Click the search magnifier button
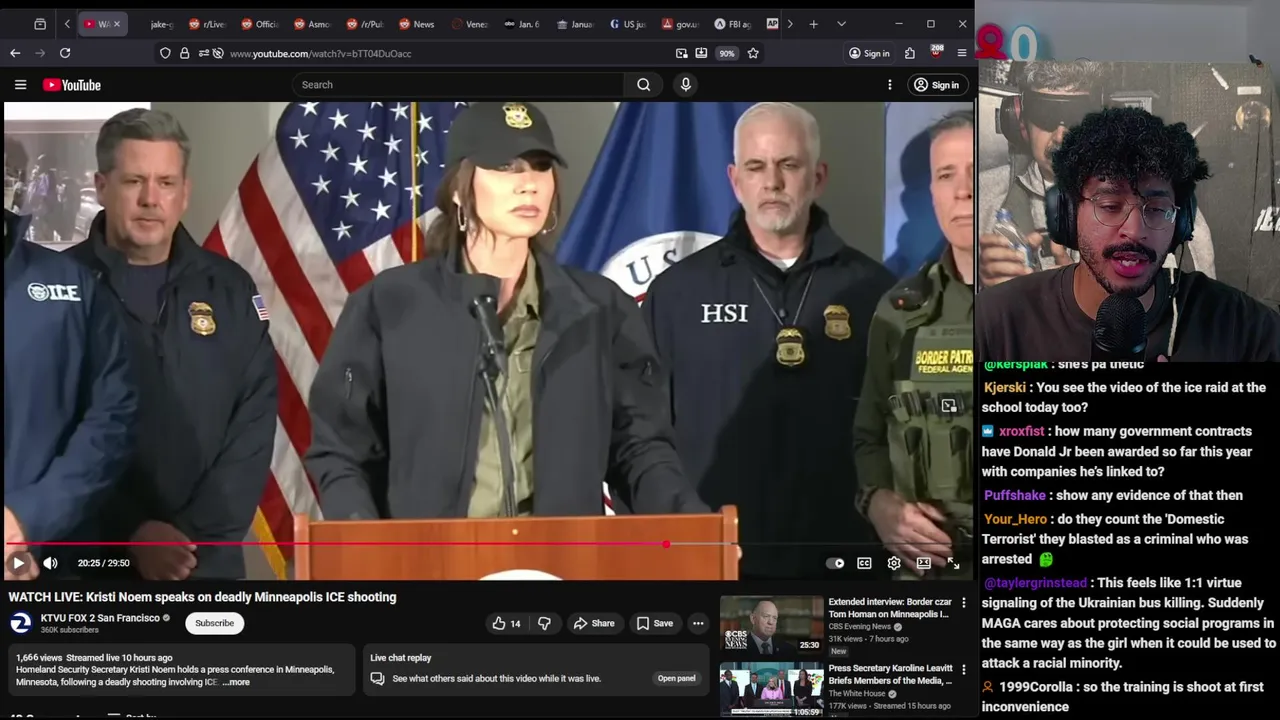This screenshot has width=1280, height=720. coord(644,85)
